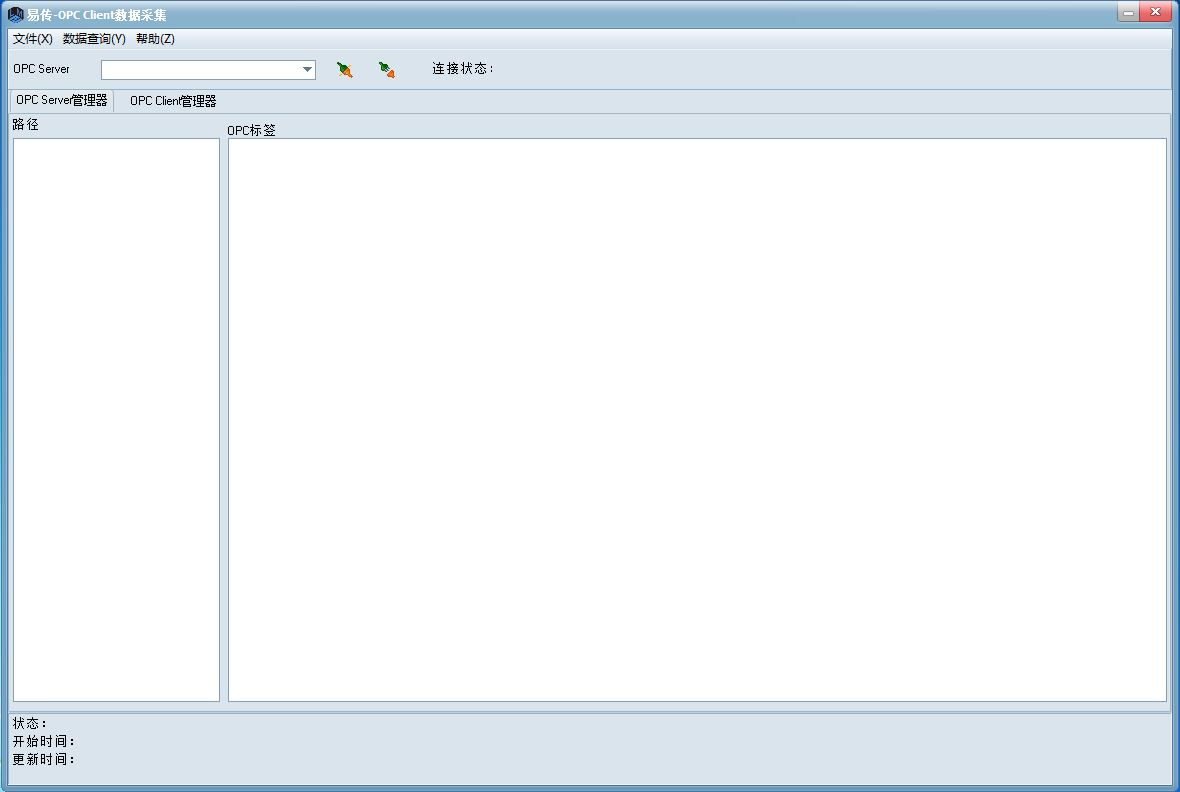Click the 状态 label in the status bar
Image resolution: width=1180 pixels, height=792 pixels.
(29, 723)
